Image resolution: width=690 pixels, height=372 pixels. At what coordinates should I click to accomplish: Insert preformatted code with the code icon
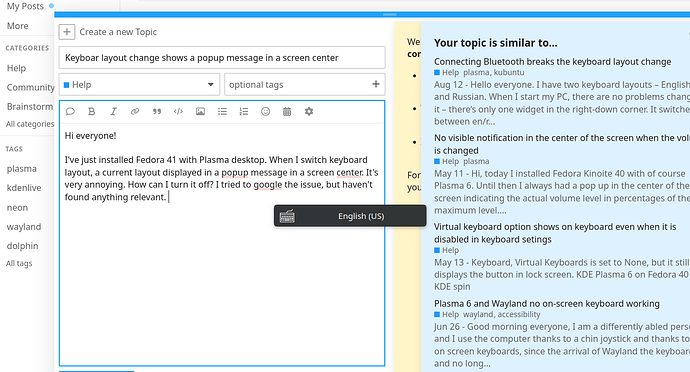point(178,111)
